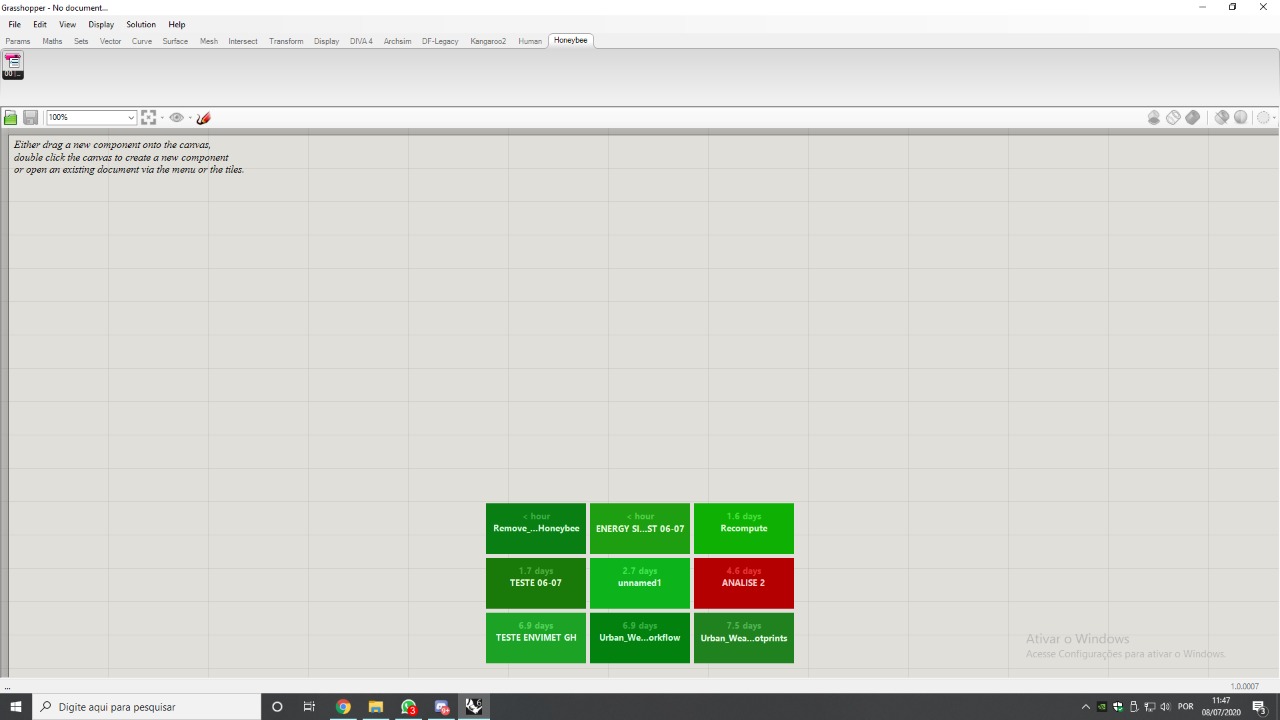
Task: Open the Recompute recent file tile
Action: click(x=744, y=529)
